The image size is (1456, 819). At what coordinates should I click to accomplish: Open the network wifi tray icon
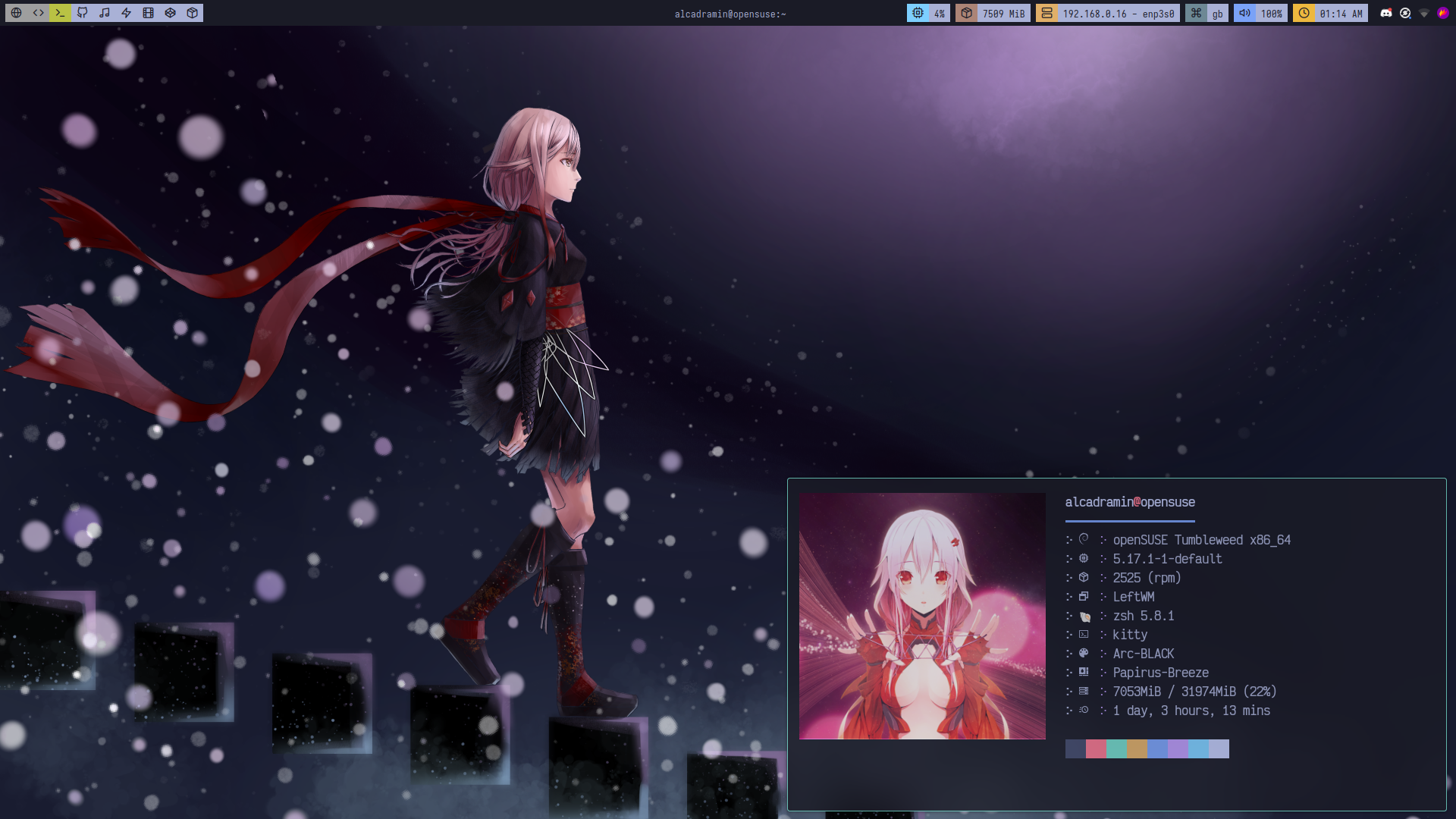click(1424, 13)
